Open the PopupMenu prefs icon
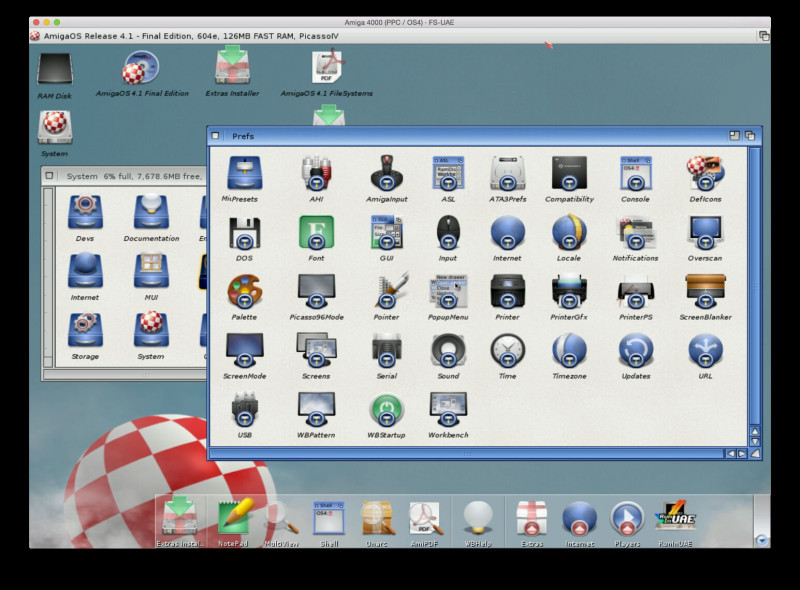The height and width of the screenshot is (590, 800). click(448, 292)
